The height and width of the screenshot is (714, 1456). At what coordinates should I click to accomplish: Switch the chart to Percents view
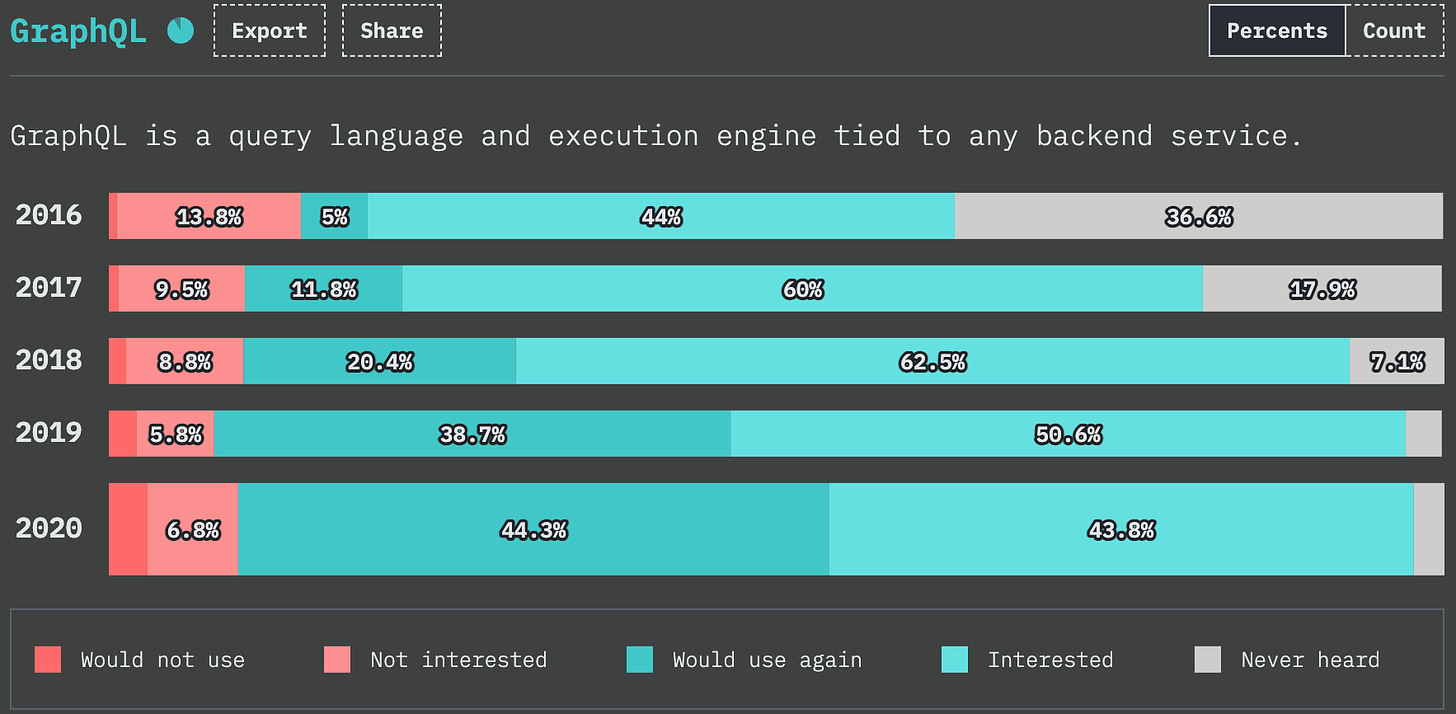(x=1277, y=31)
